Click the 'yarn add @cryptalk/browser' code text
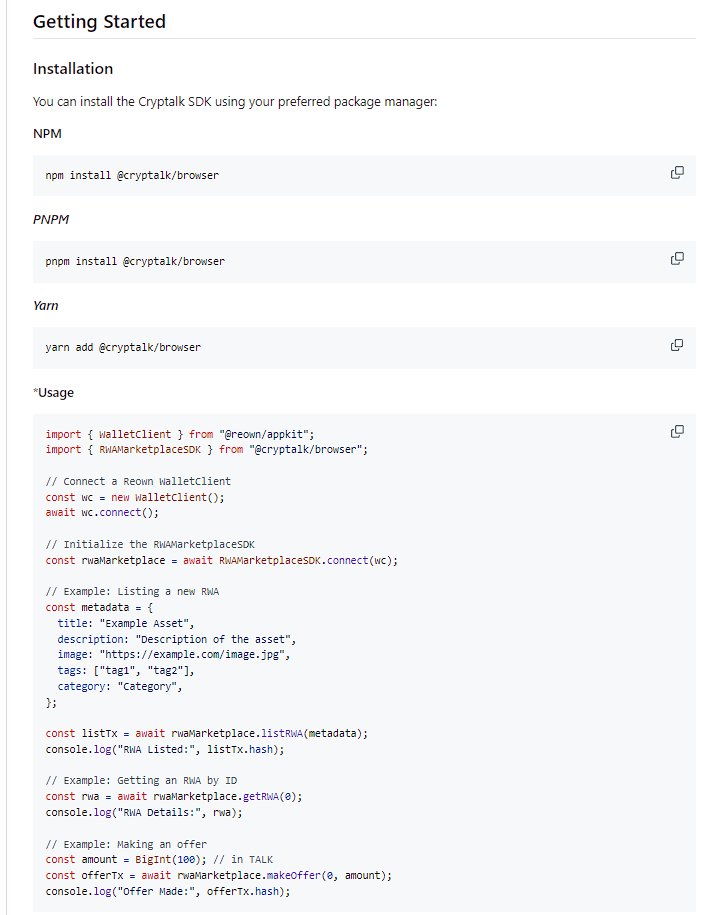Image resolution: width=714 pixels, height=915 pixels. coord(123,347)
